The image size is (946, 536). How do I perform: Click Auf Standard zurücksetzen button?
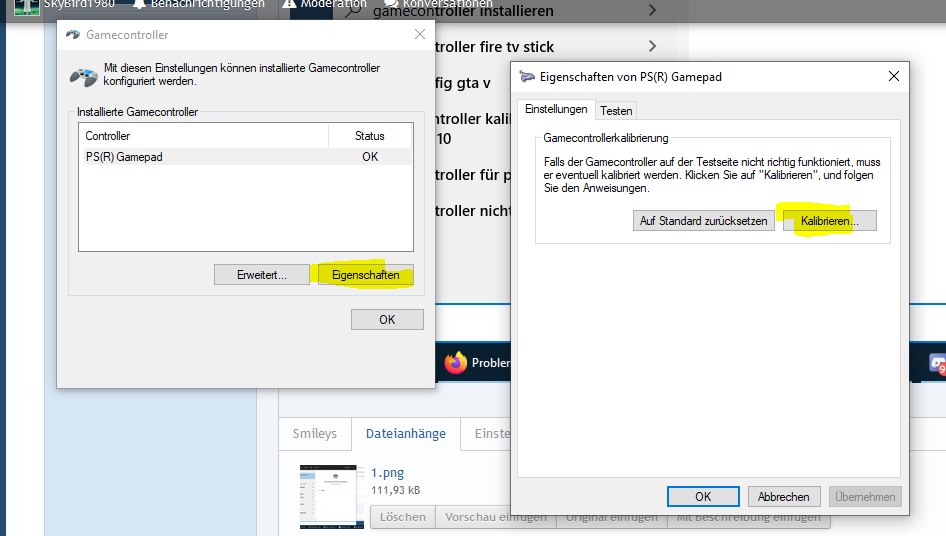pos(703,221)
